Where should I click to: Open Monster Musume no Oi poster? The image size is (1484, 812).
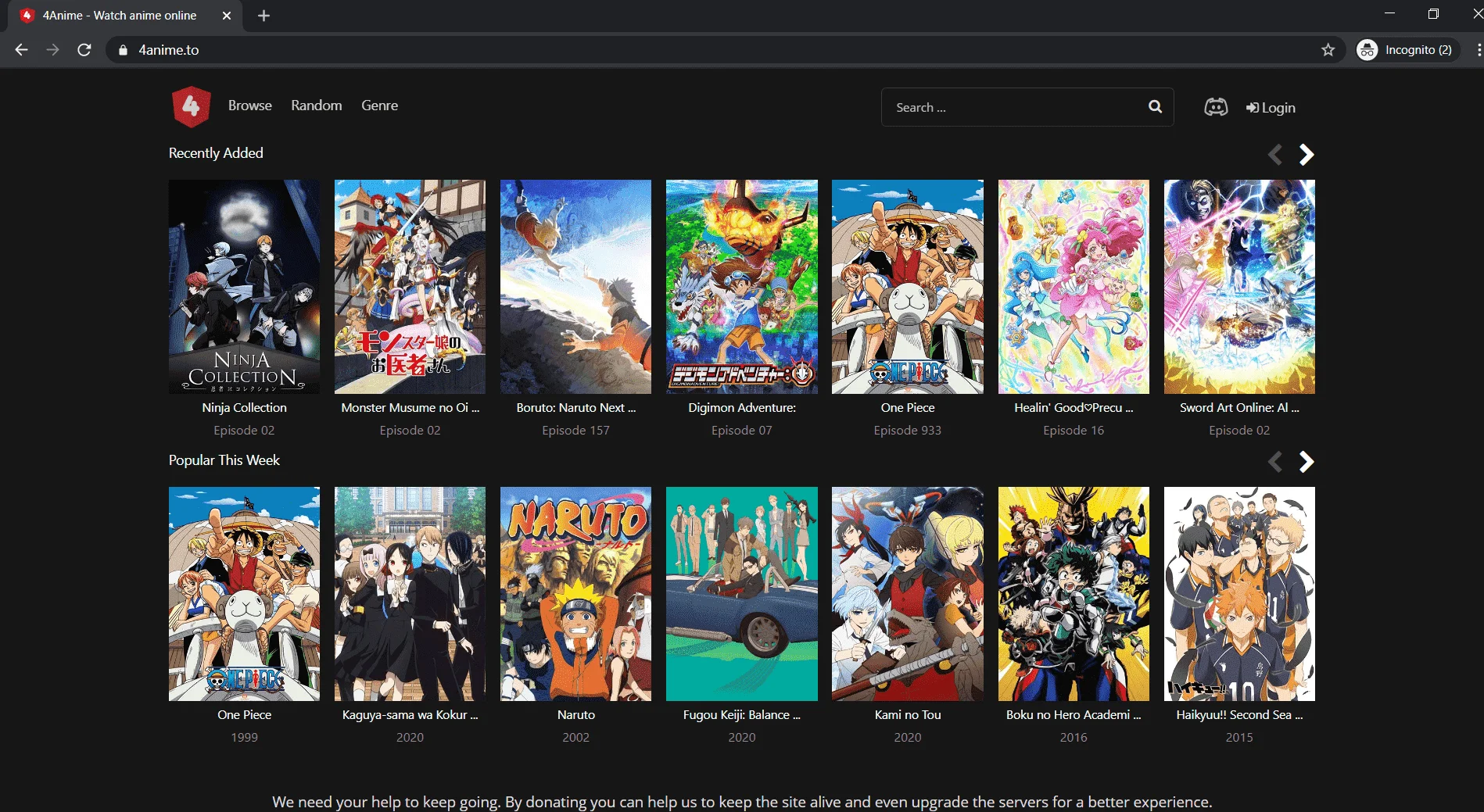(410, 287)
